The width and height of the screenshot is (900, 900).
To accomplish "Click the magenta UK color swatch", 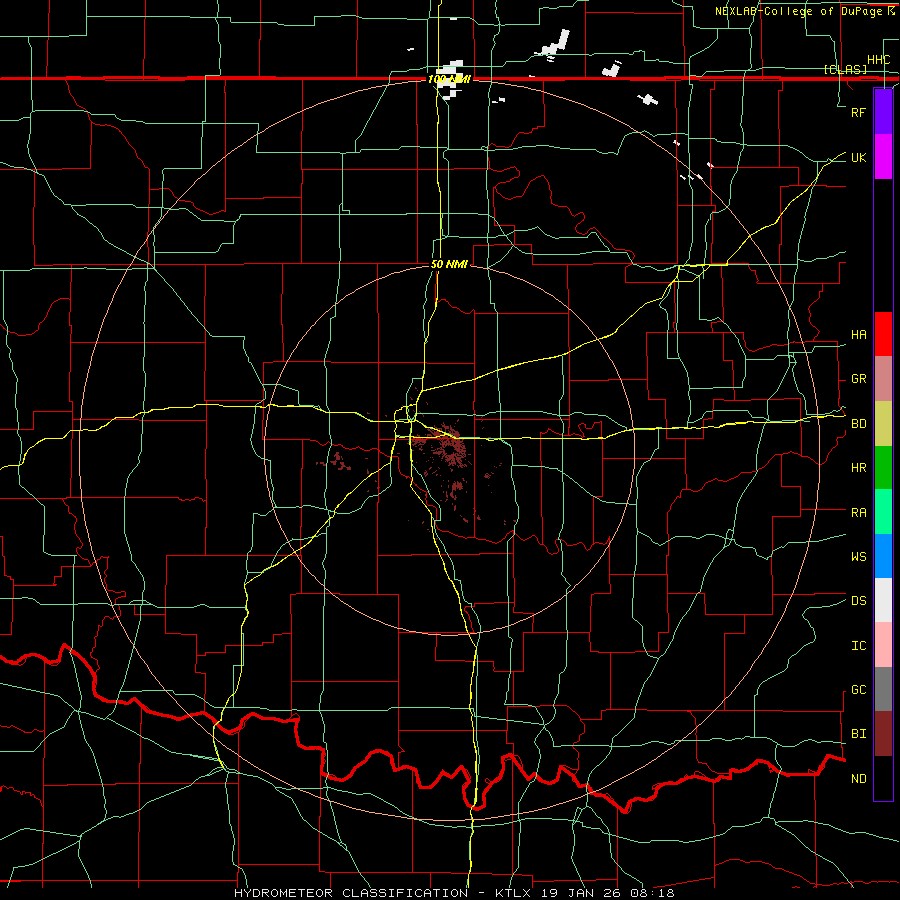I will [883, 157].
